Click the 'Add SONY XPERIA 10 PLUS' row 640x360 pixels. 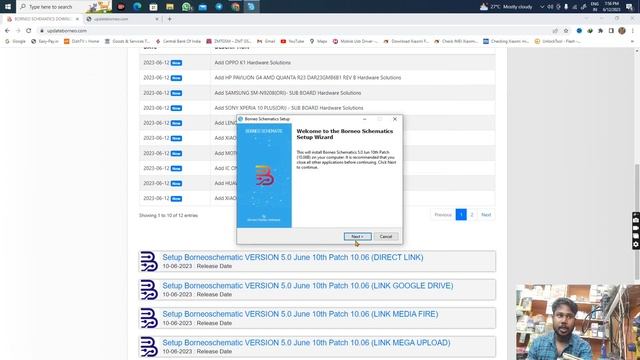point(317,108)
